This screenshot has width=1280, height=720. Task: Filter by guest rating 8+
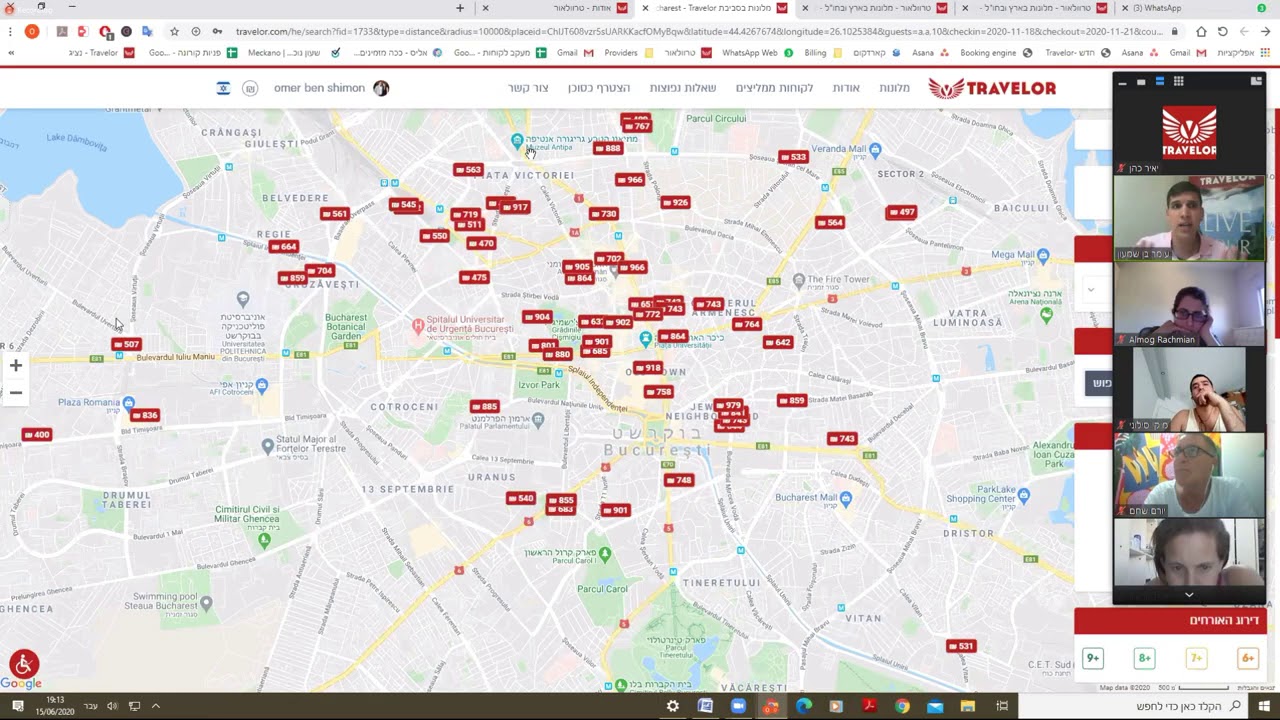point(1145,658)
